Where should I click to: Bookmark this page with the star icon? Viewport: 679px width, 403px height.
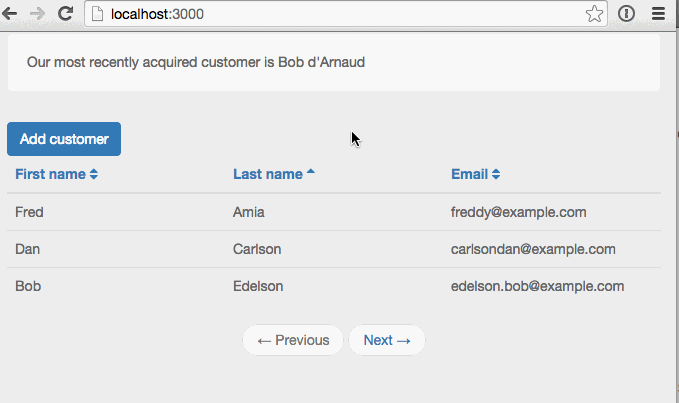pos(594,14)
